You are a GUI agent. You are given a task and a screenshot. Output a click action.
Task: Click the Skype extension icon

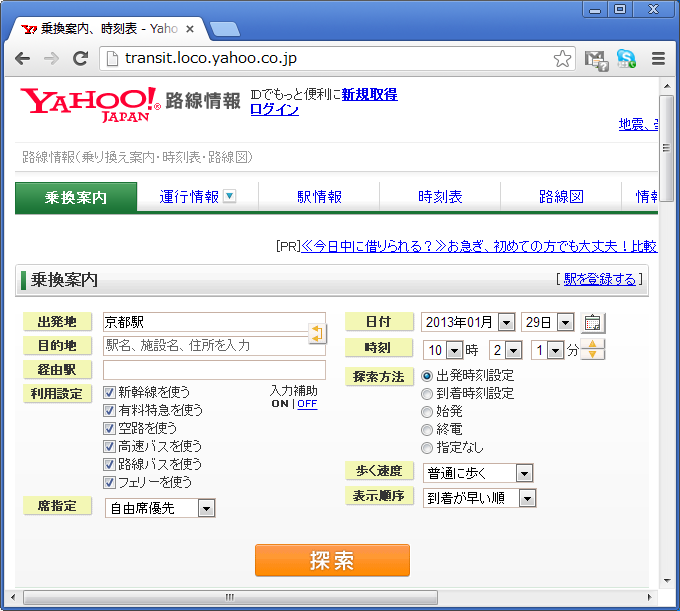click(627, 58)
